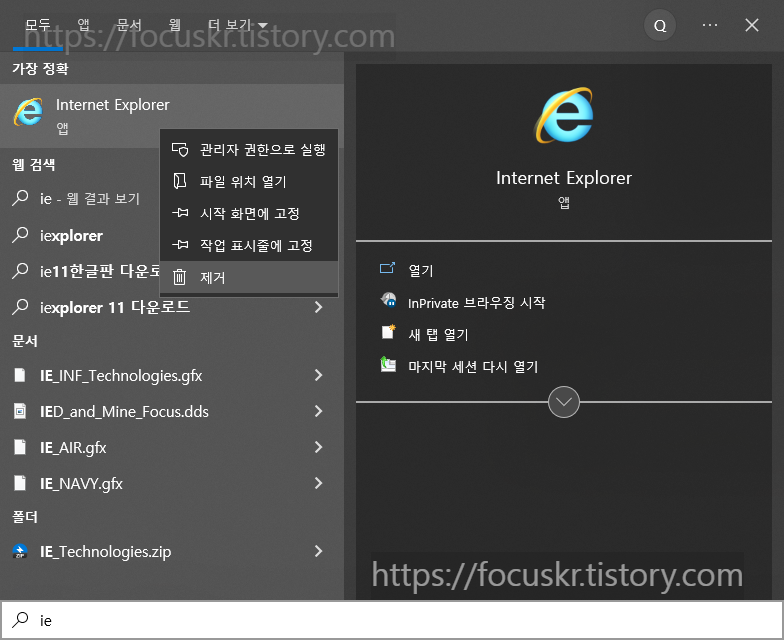784x640 pixels.
Task: Expand more actions with the circular chevron
Action: click(x=564, y=402)
